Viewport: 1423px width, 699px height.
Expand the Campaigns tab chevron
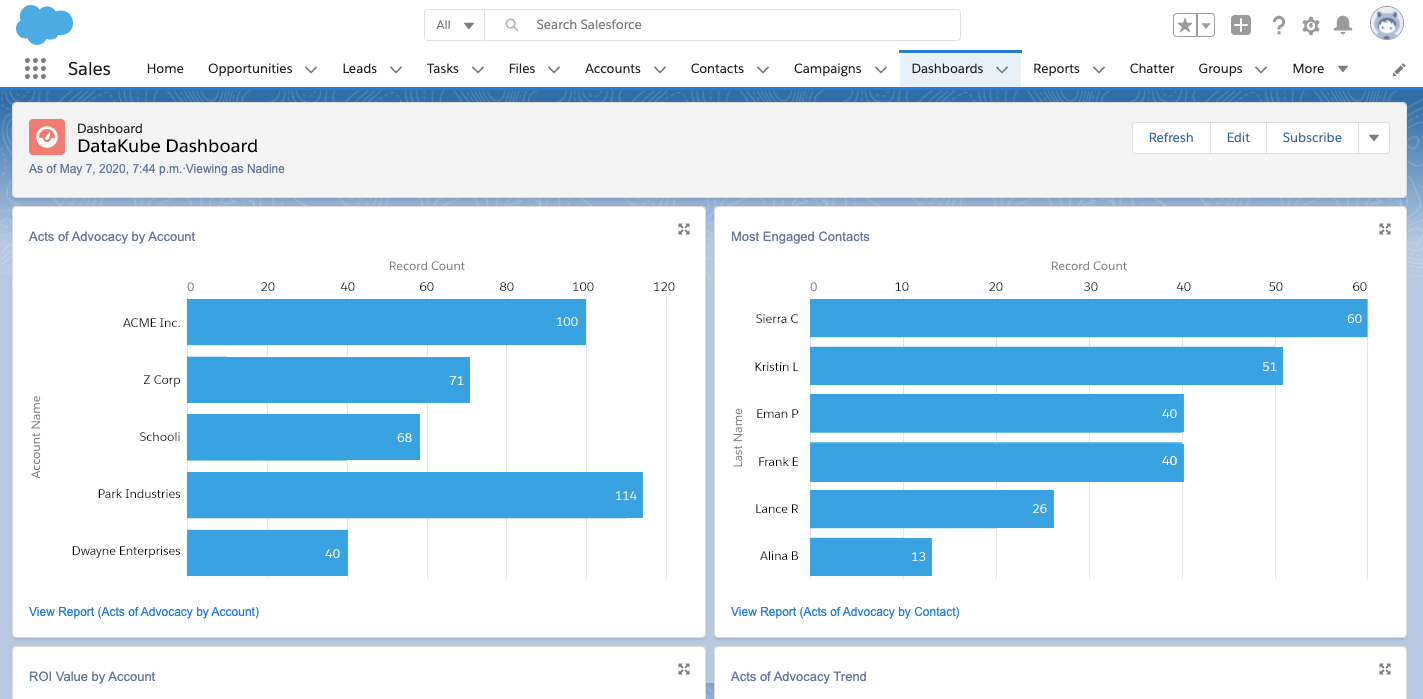click(x=881, y=69)
